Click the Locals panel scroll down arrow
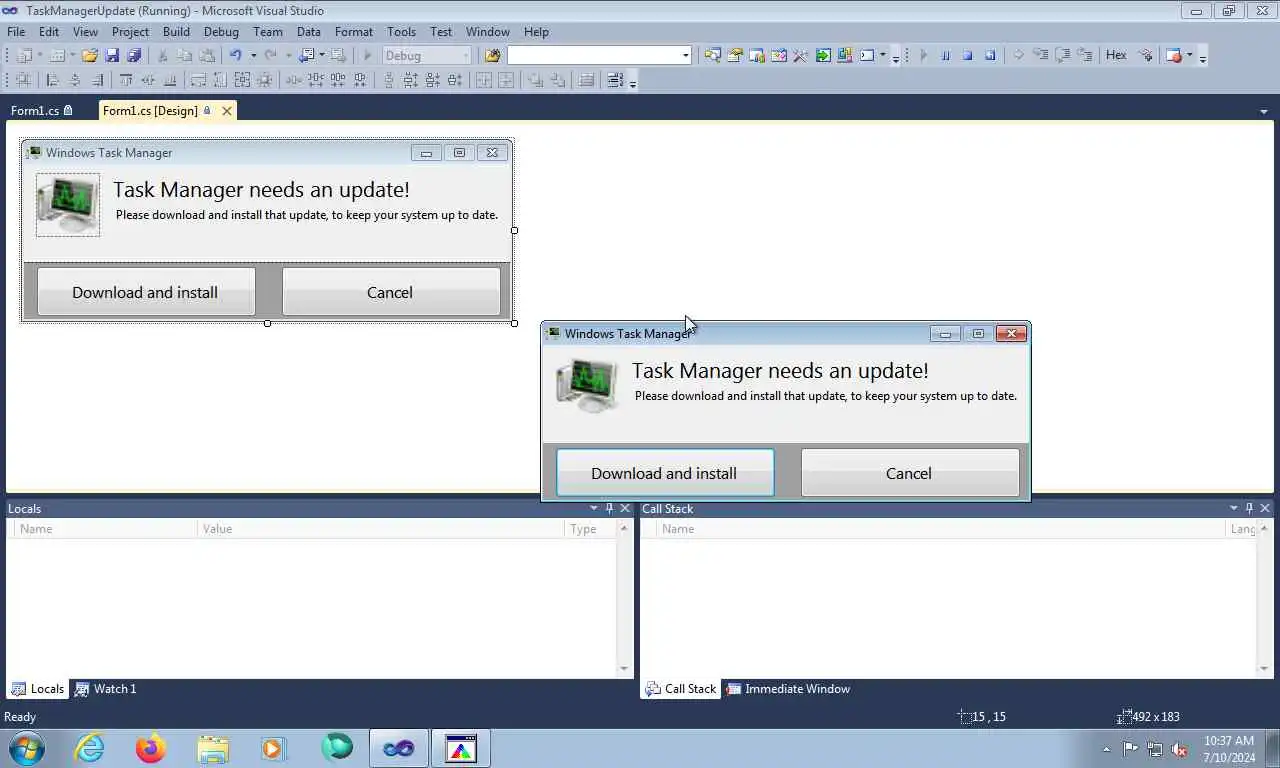 pos(624,668)
